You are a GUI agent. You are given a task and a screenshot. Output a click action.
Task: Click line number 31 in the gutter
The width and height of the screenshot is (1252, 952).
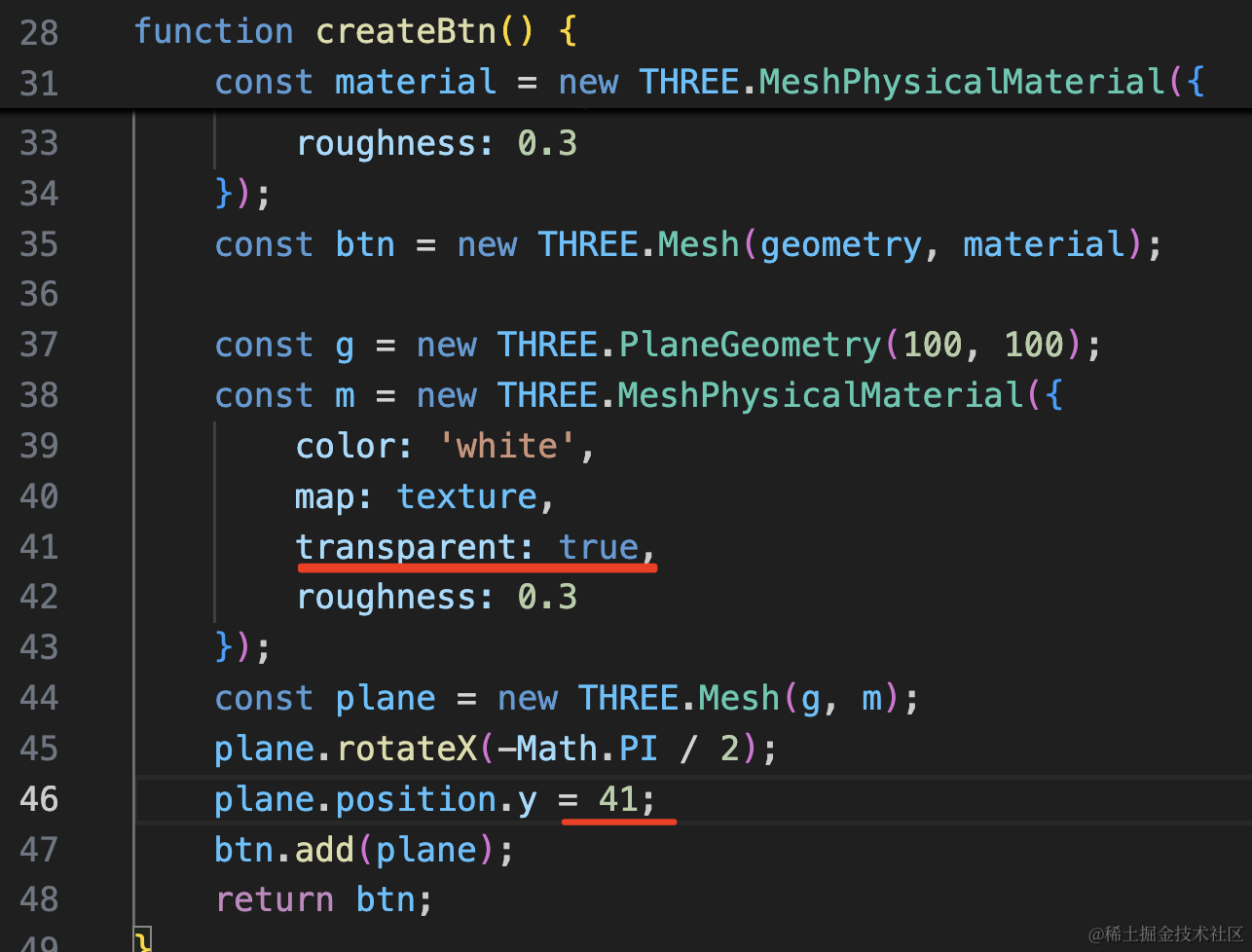tap(39, 83)
